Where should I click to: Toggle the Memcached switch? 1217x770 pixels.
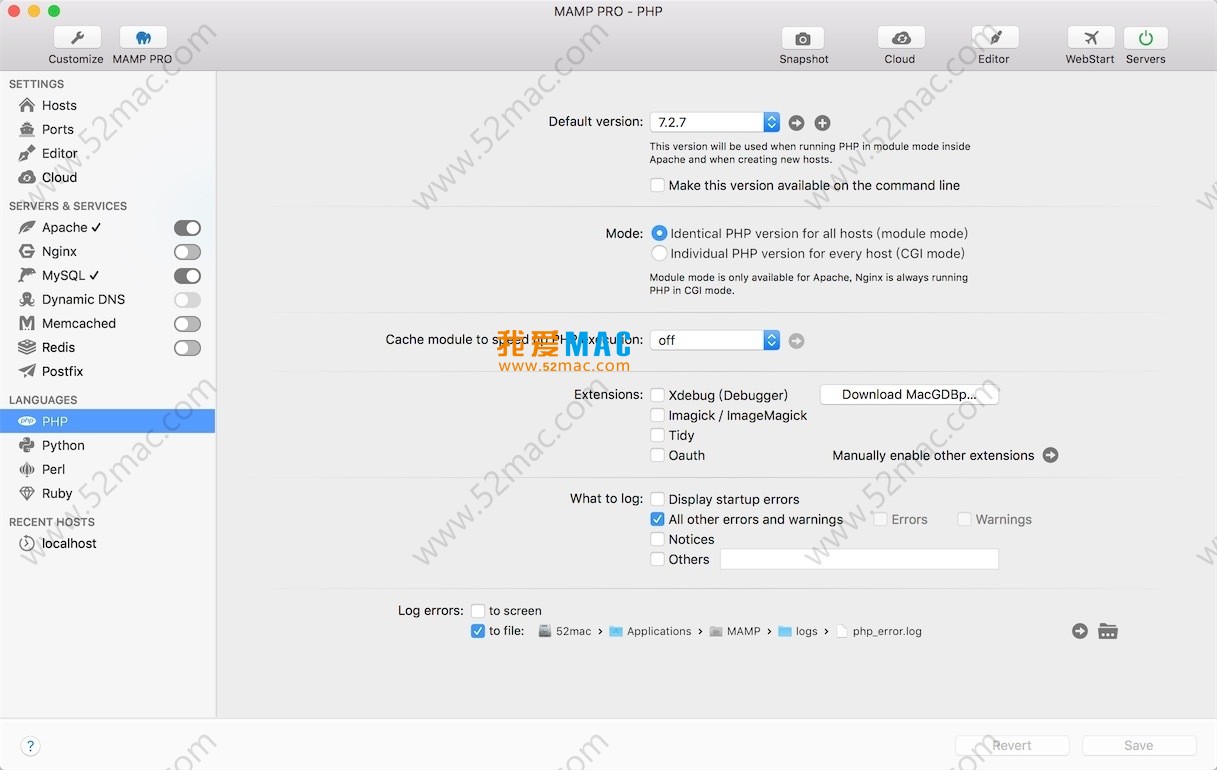pos(187,324)
